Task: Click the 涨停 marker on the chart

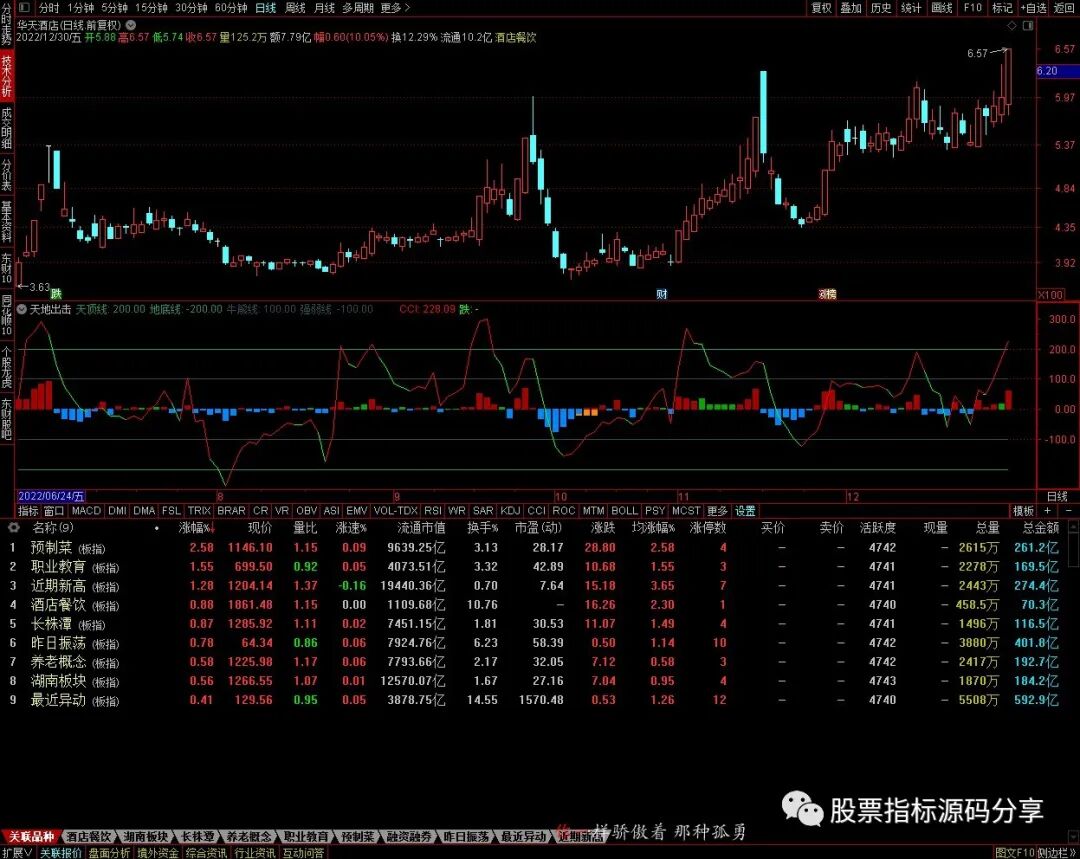Action: click(827, 294)
